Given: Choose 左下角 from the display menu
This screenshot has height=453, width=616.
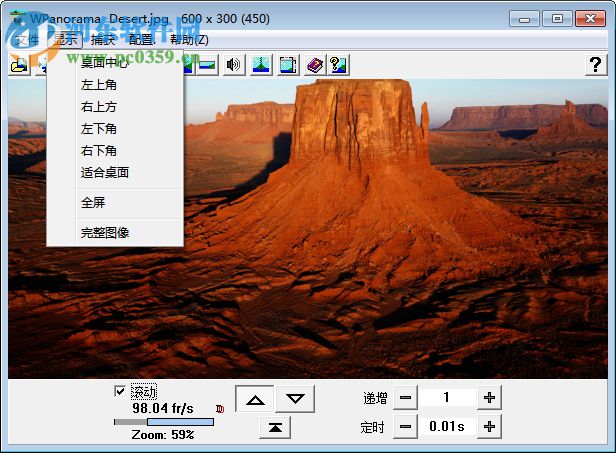Looking at the screenshot, I should [x=116, y=129].
